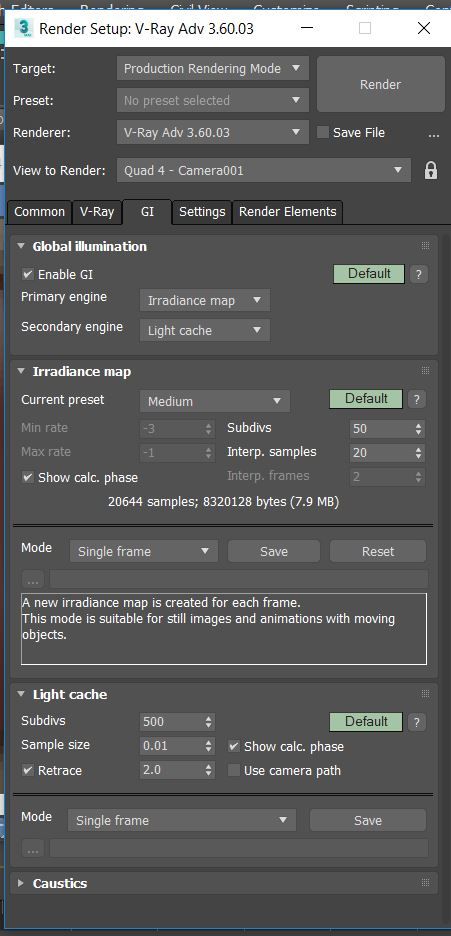Image resolution: width=451 pixels, height=936 pixels.
Task: Click the browse dots button under Irradiance map mode
Action: pos(33,580)
